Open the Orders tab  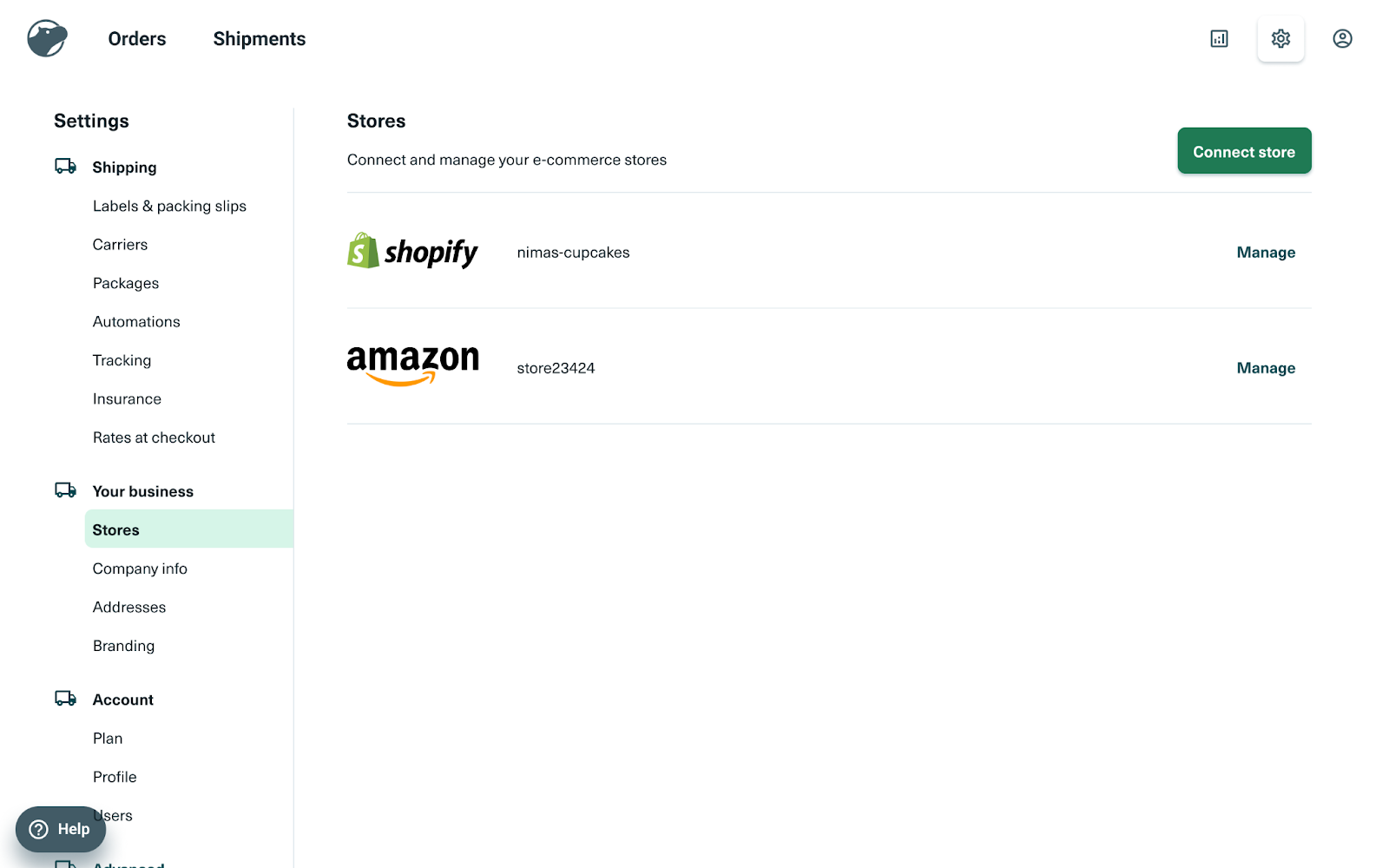137,39
